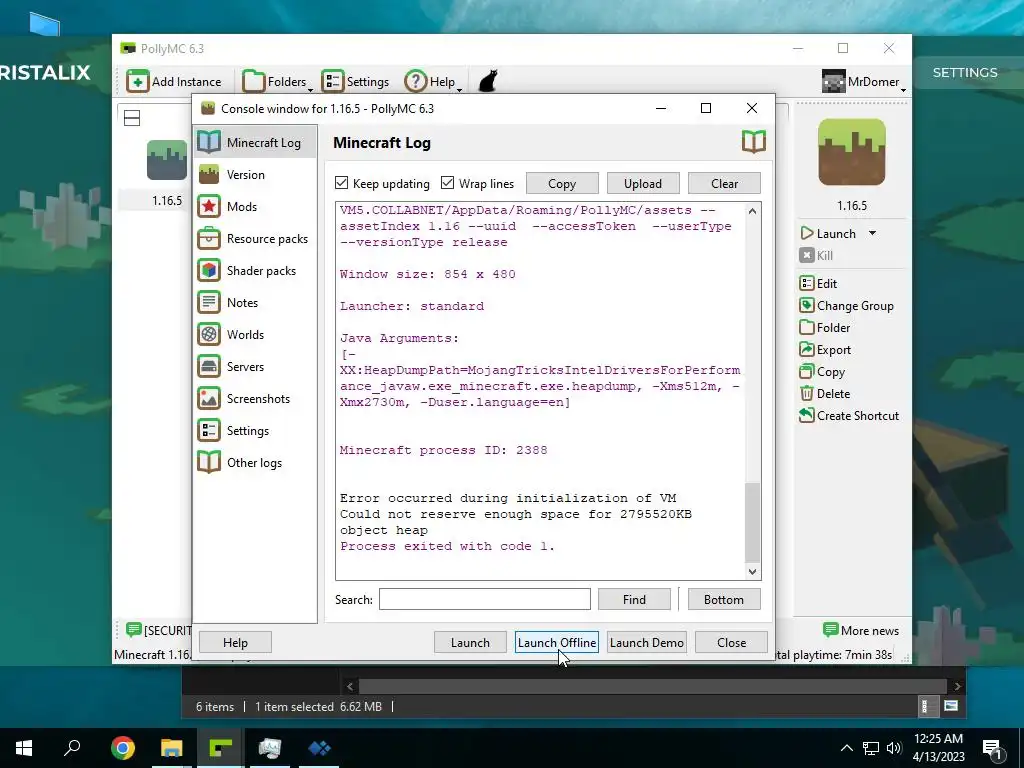Viewport: 1024px width, 768px height.
Task: Click the log scrollbar up arrow
Action: [752, 211]
